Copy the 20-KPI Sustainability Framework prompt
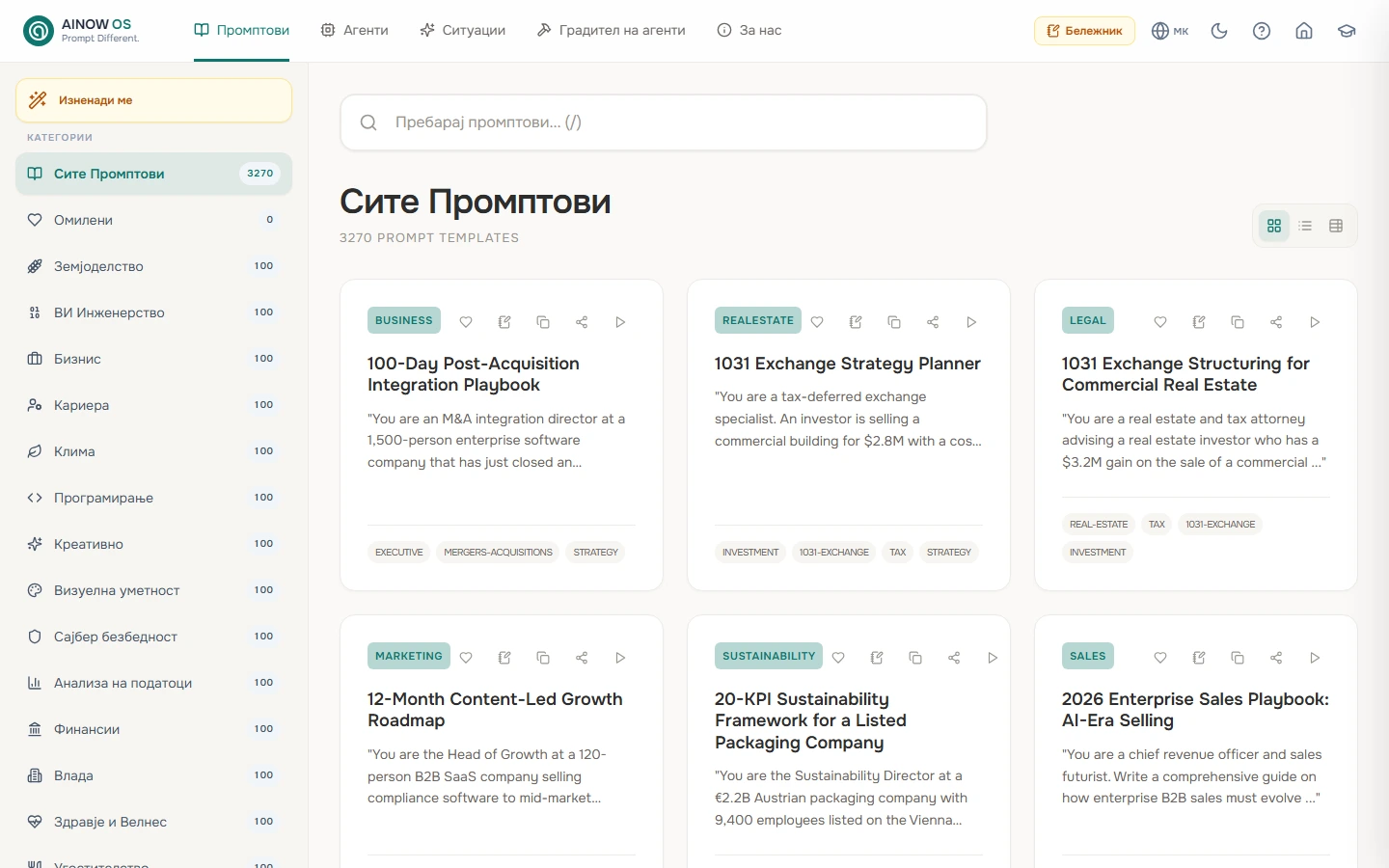Screen dimensions: 1389x868 coord(915,658)
